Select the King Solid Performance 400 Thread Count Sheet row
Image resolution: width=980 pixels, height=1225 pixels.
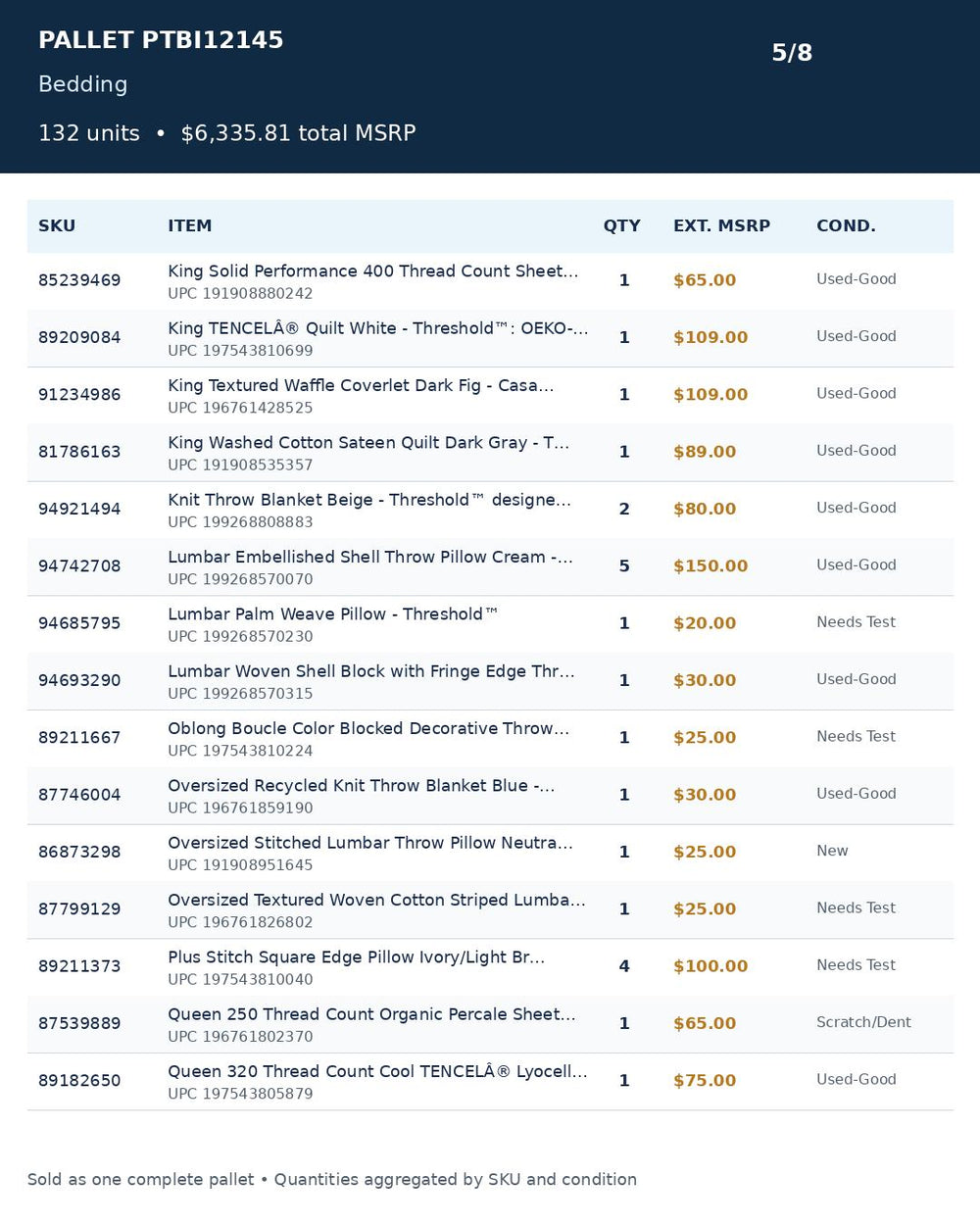coord(490,281)
